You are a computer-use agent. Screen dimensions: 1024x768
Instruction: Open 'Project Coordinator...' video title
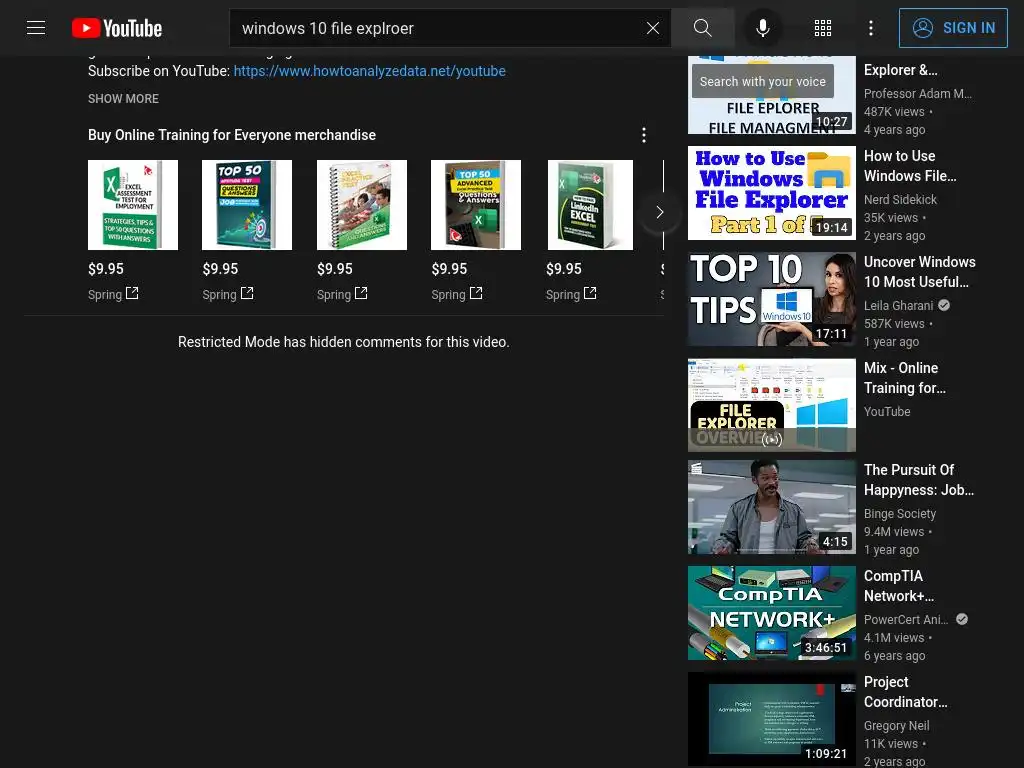coord(905,692)
